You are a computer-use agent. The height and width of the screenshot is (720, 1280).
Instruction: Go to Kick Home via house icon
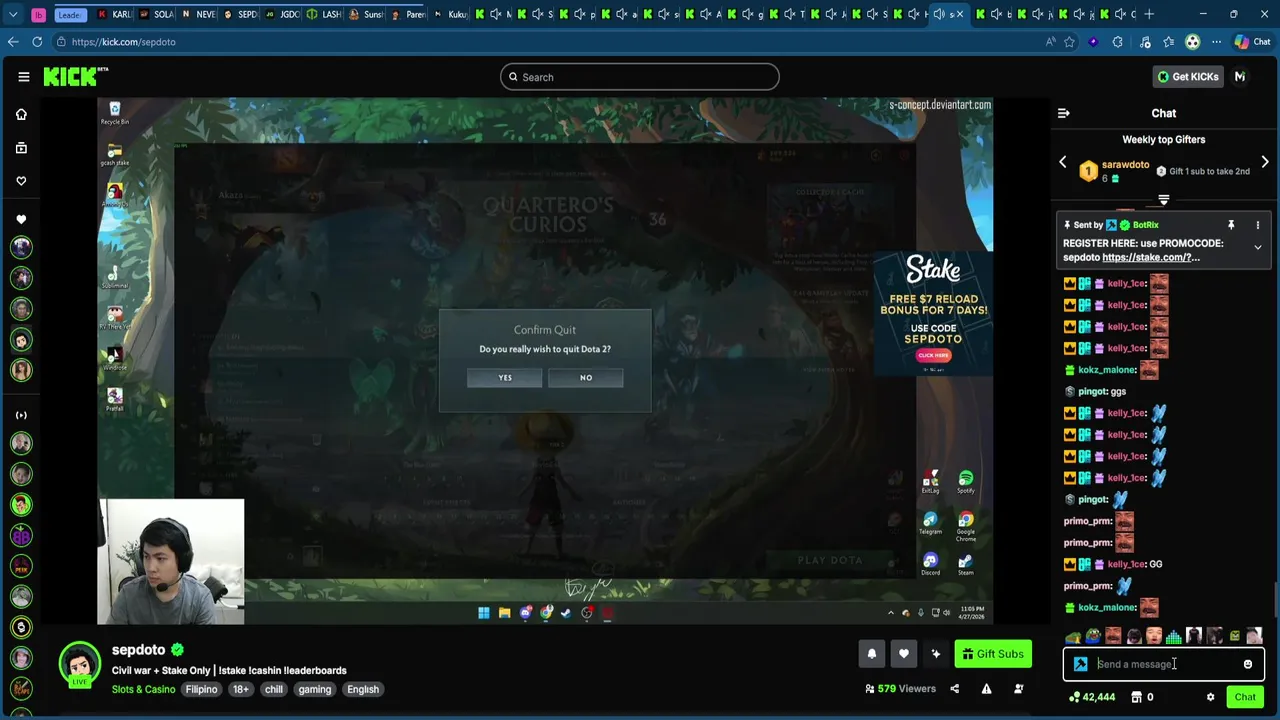[21, 114]
